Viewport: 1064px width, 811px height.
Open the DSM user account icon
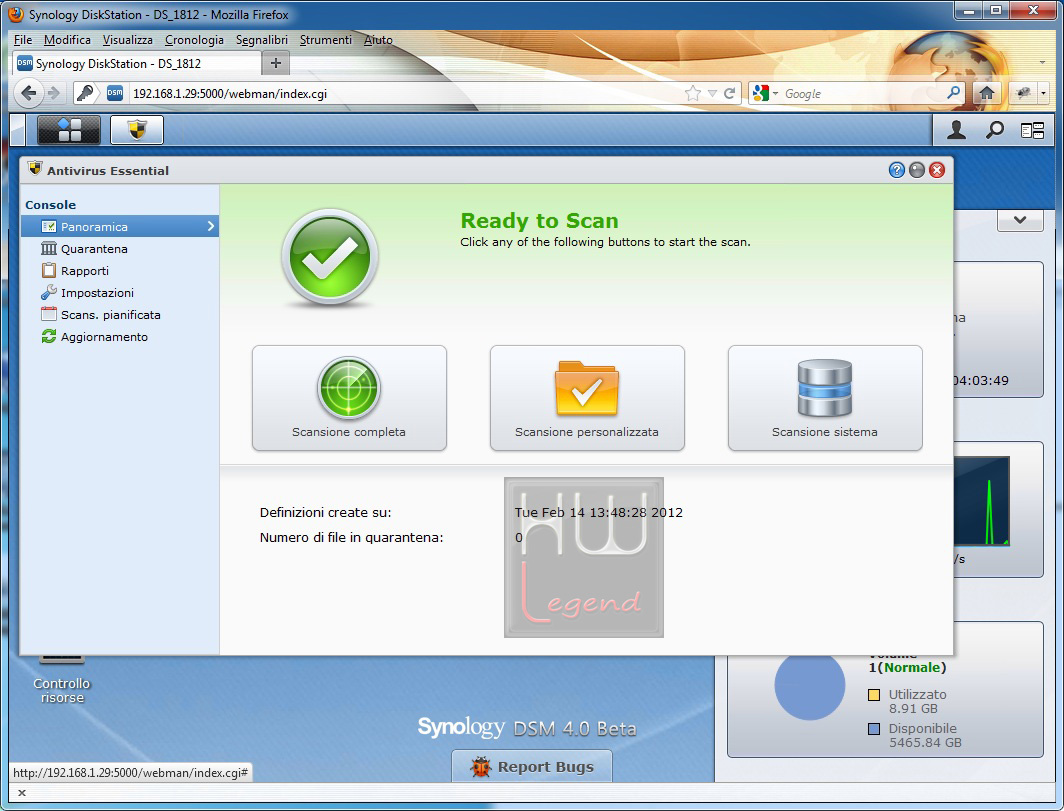click(956, 130)
